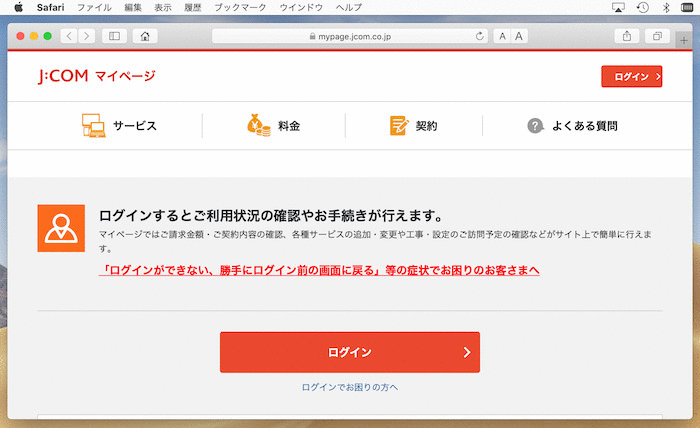Click the battery icon in menu bar
The image size is (700, 428).
(687, 7)
